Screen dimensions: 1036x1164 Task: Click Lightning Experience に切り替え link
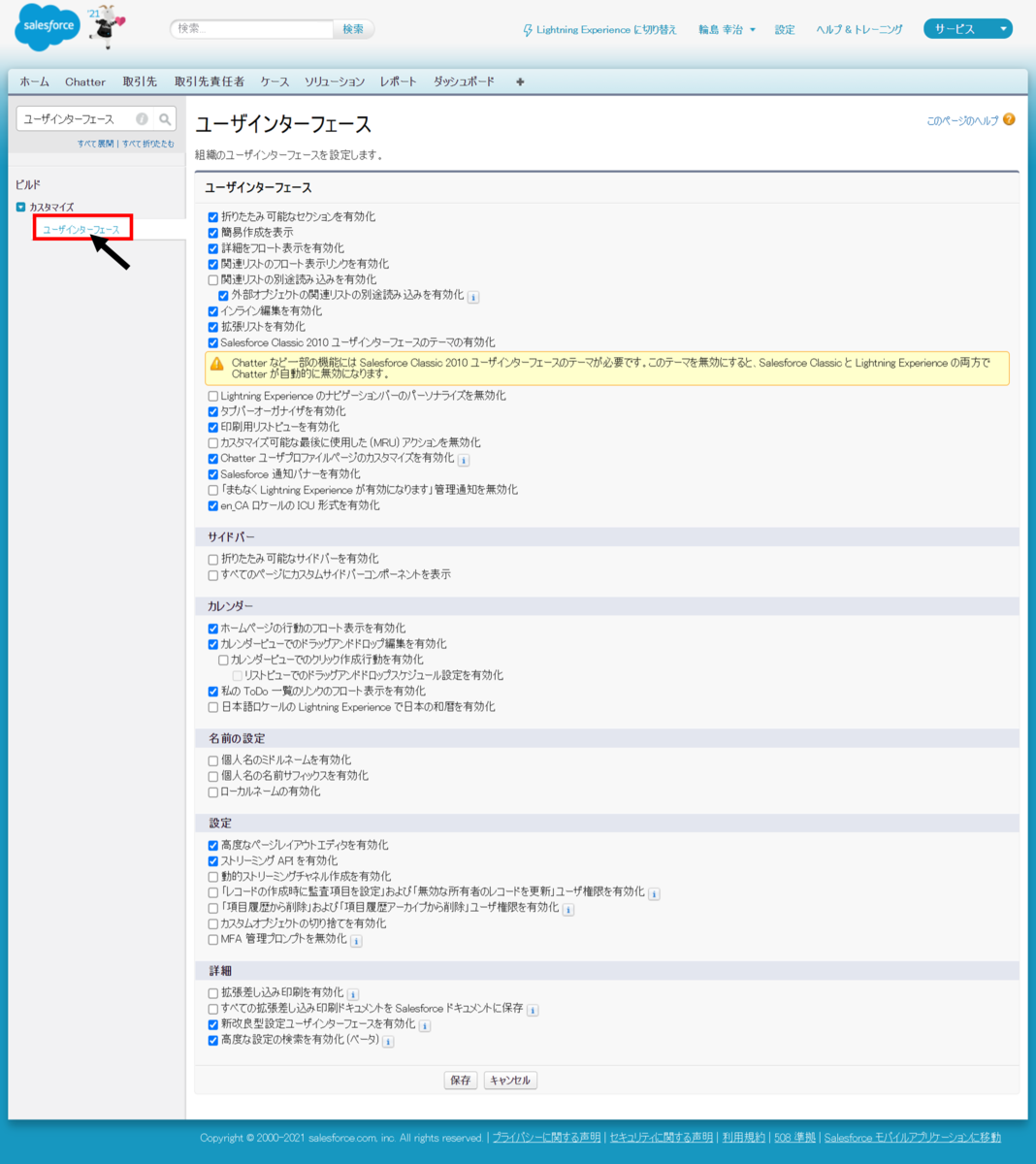[x=606, y=30]
